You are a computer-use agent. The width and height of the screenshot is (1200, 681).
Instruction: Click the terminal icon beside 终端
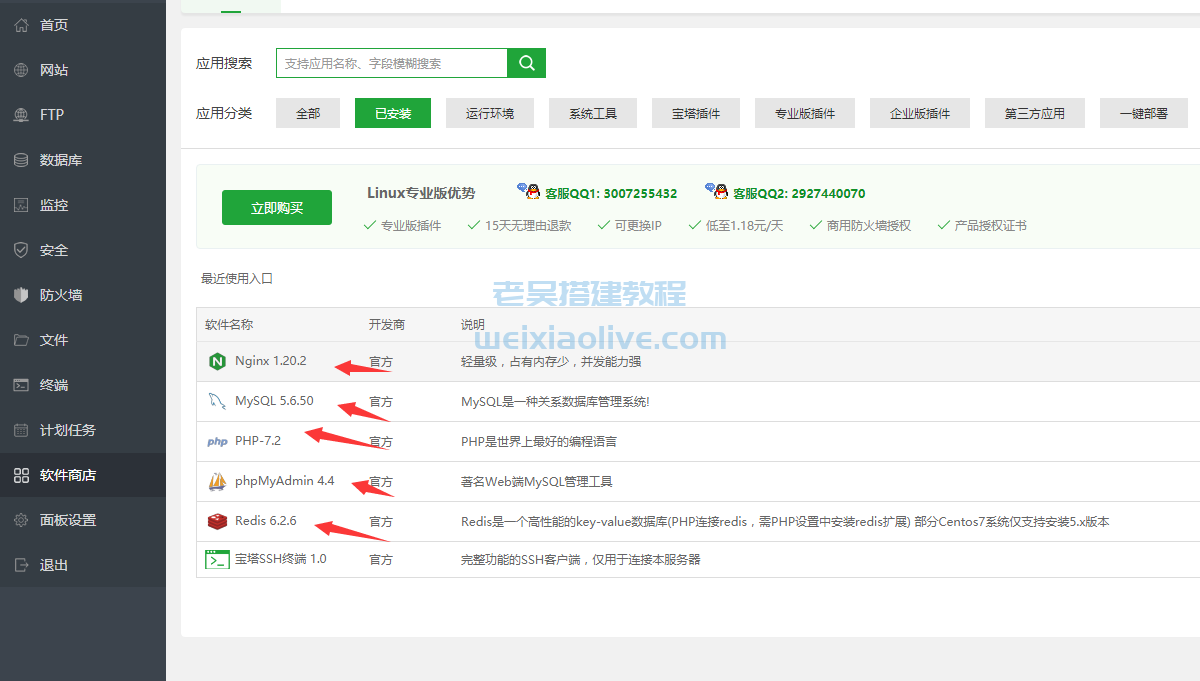pyautogui.click(x=21, y=385)
